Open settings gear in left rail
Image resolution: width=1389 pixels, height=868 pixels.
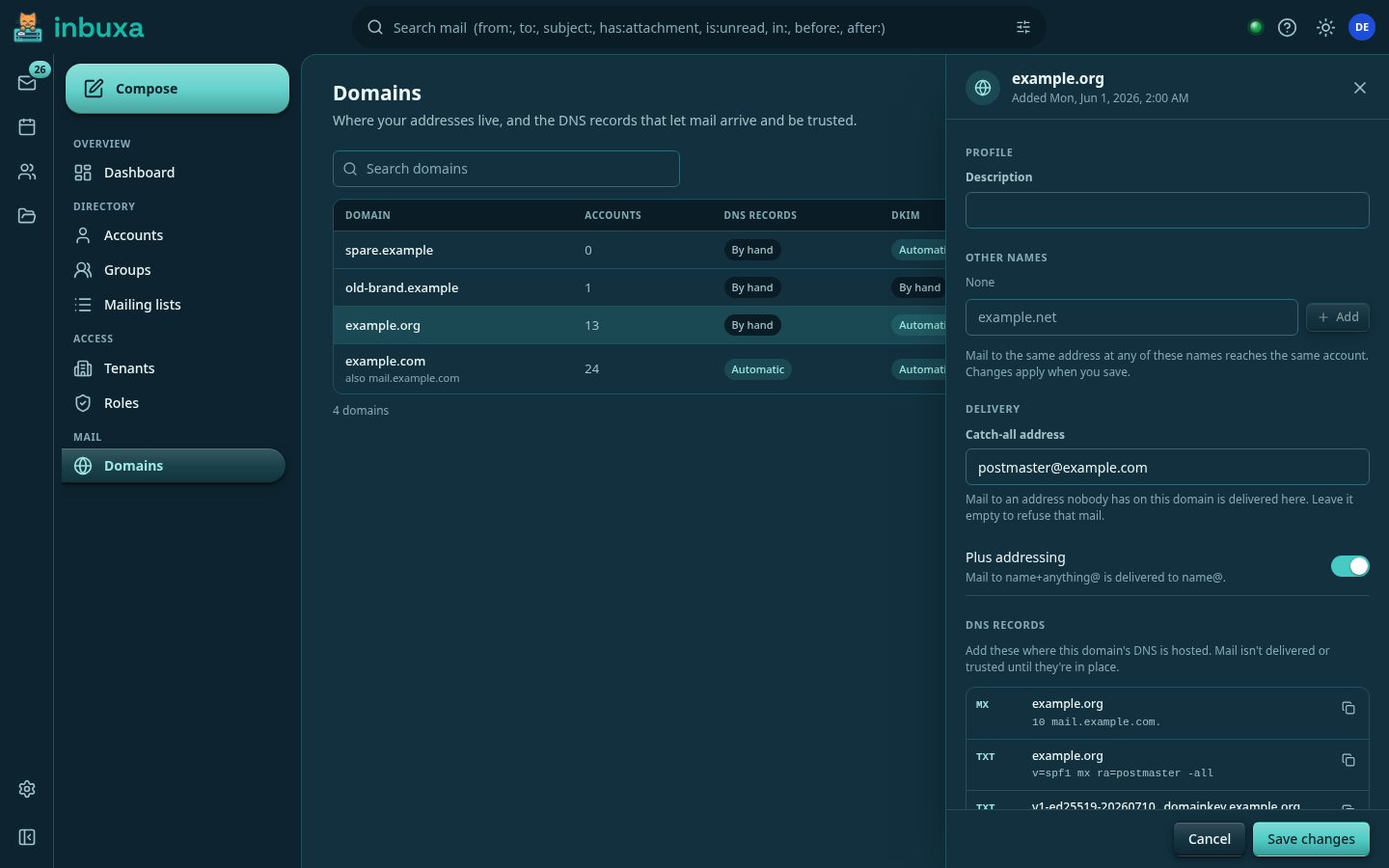[27, 789]
